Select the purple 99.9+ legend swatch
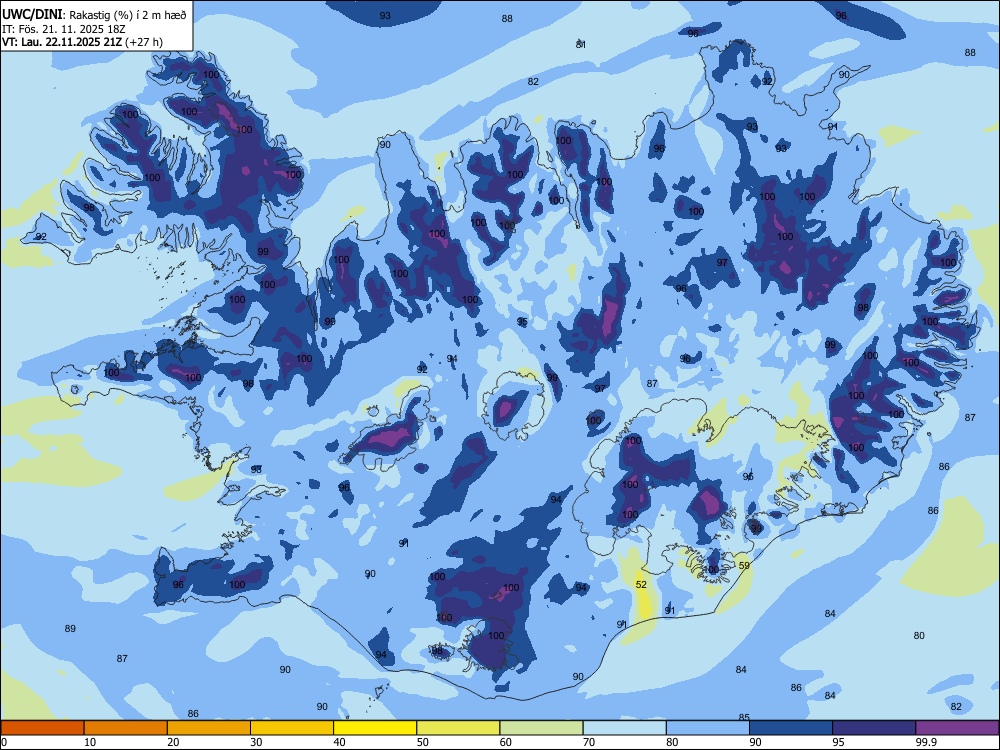The width and height of the screenshot is (1000, 750). point(957,728)
